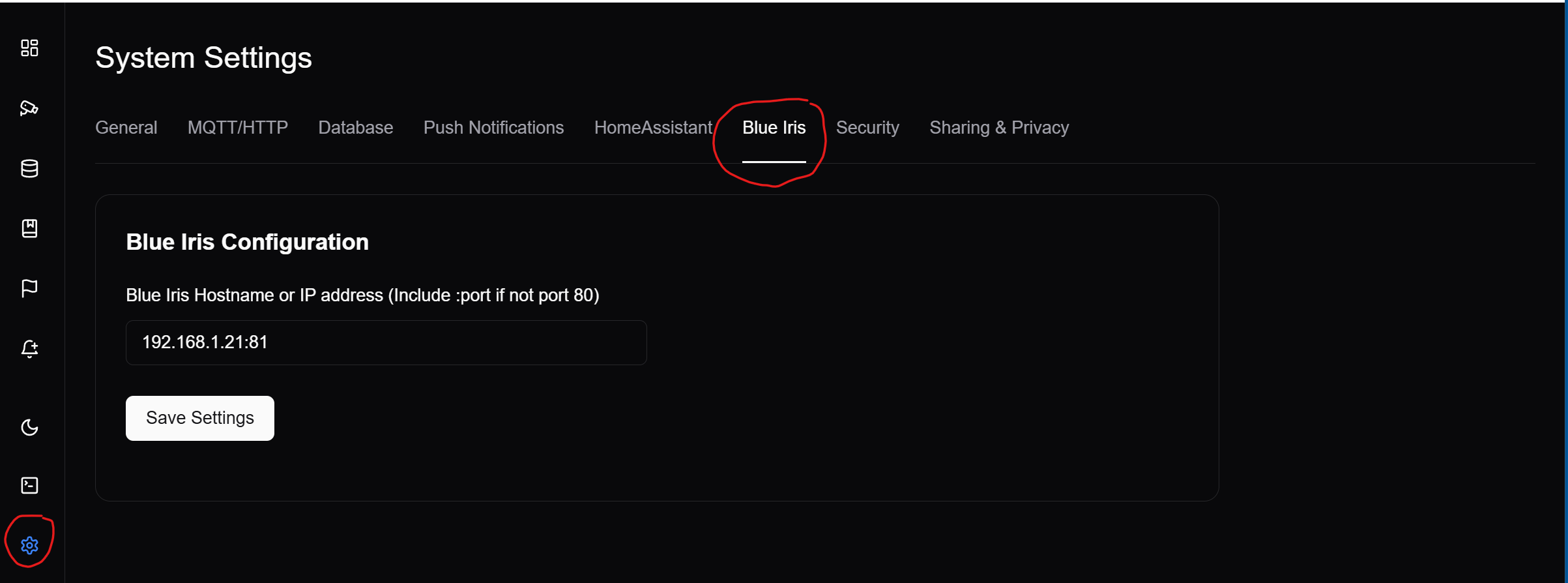Open the dashboard grid icon
Viewport: 1568px width, 583px height.
pyautogui.click(x=29, y=48)
